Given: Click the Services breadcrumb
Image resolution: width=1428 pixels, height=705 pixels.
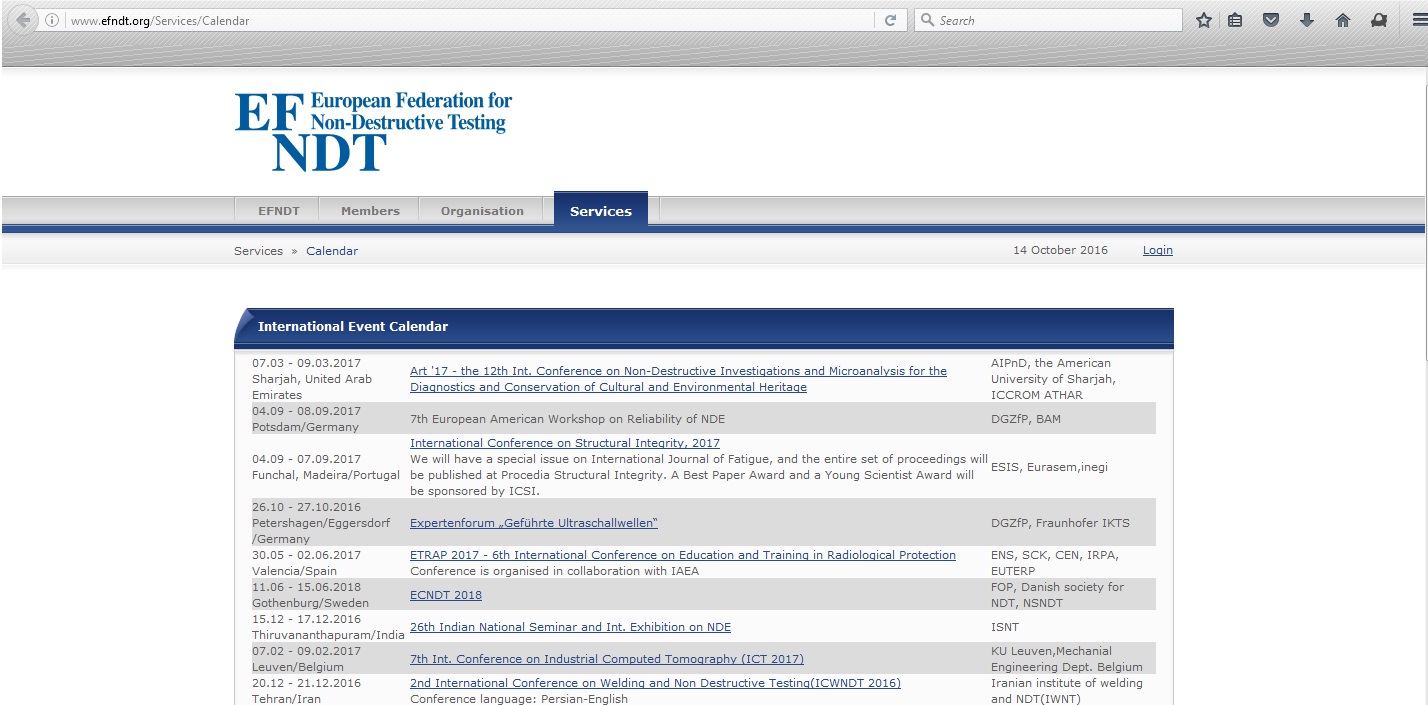Looking at the screenshot, I should tap(258, 251).
